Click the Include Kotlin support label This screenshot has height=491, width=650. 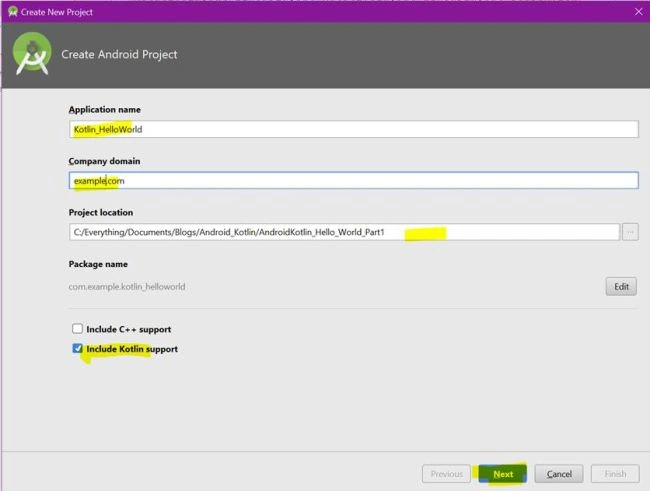pyautogui.click(x=132, y=349)
